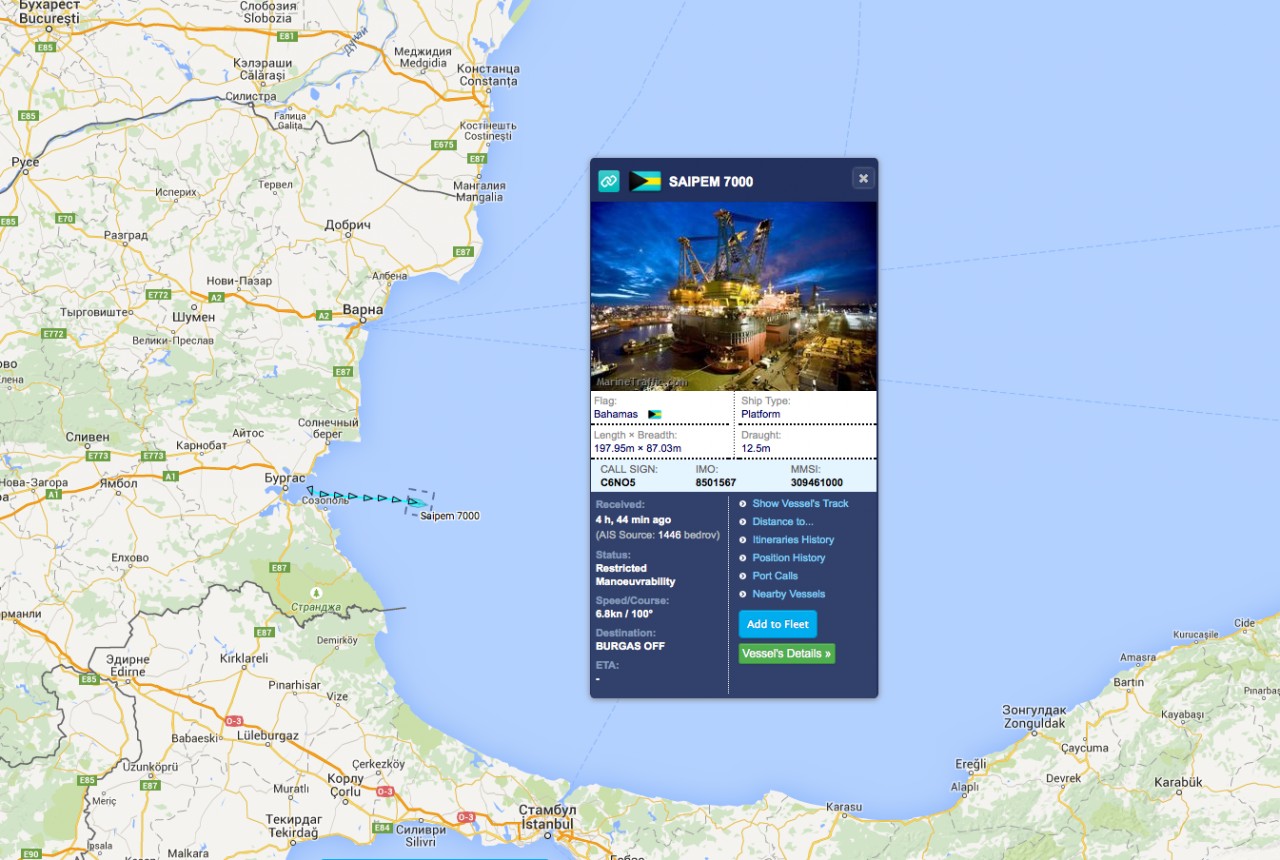This screenshot has height=860, width=1280.
Task: Click the Созопол label near the vessel track
Action: [325, 500]
